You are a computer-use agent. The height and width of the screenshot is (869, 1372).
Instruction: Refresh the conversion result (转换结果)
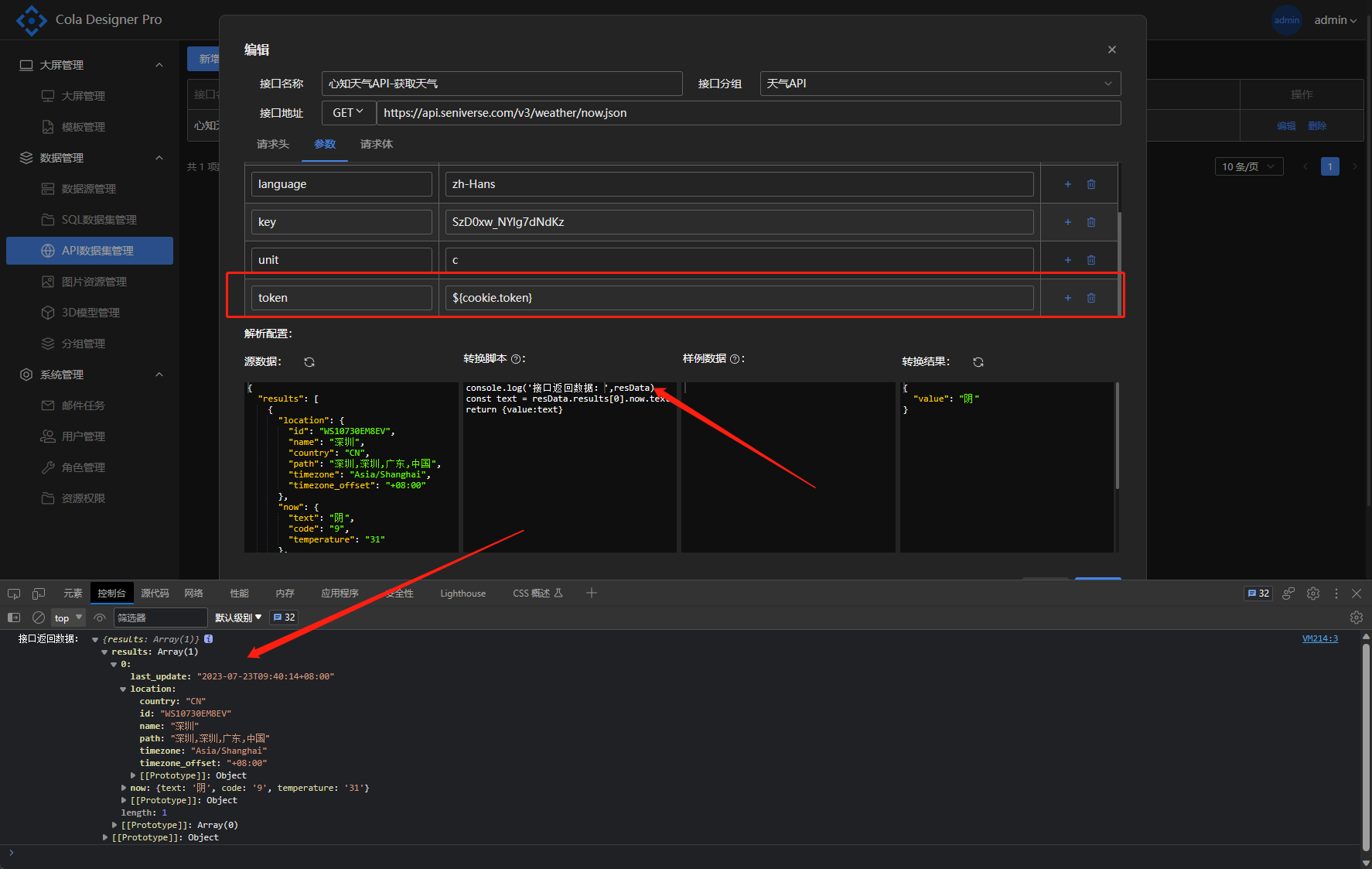(x=978, y=362)
